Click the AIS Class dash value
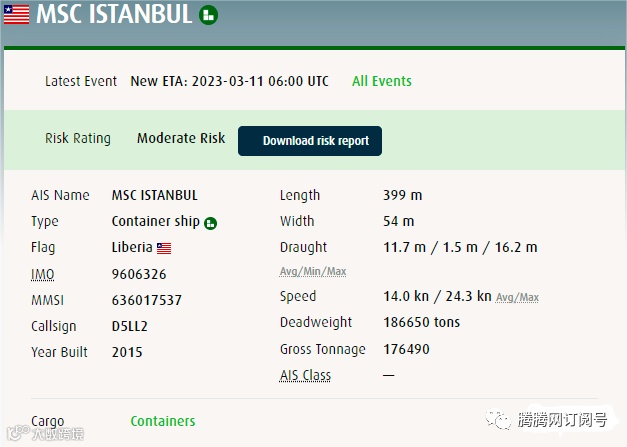Image resolution: width=627 pixels, height=447 pixels. point(389,375)
